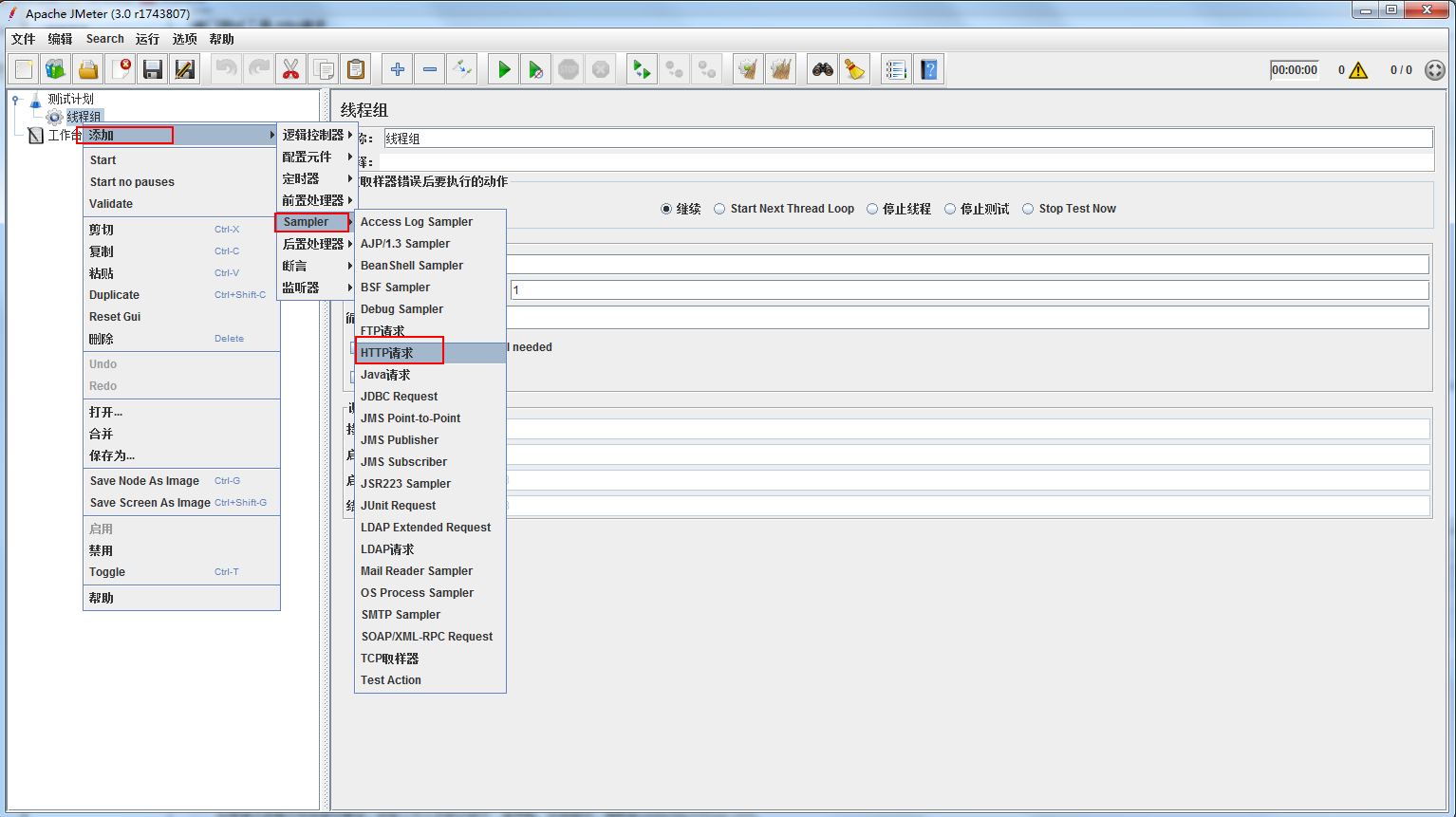The image size is (1456, 817).
Task: Select the 继续 radio button
Action: 666,209
